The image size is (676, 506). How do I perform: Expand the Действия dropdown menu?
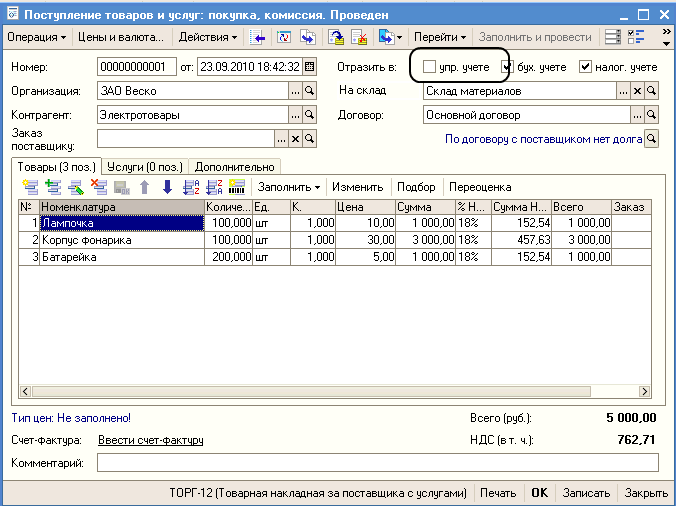point(207,37)
